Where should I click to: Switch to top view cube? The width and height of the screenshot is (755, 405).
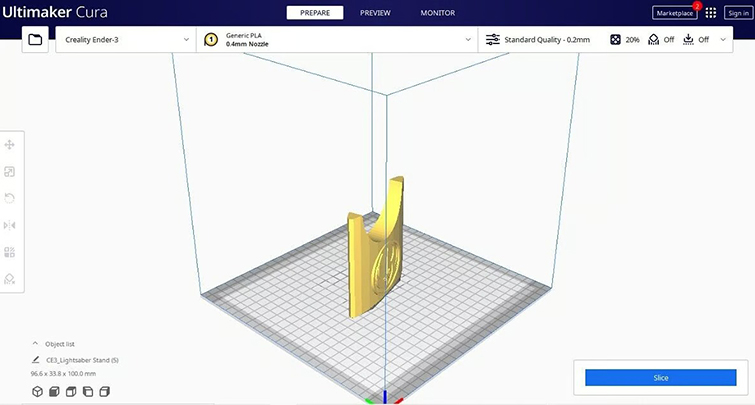point(71,392)
